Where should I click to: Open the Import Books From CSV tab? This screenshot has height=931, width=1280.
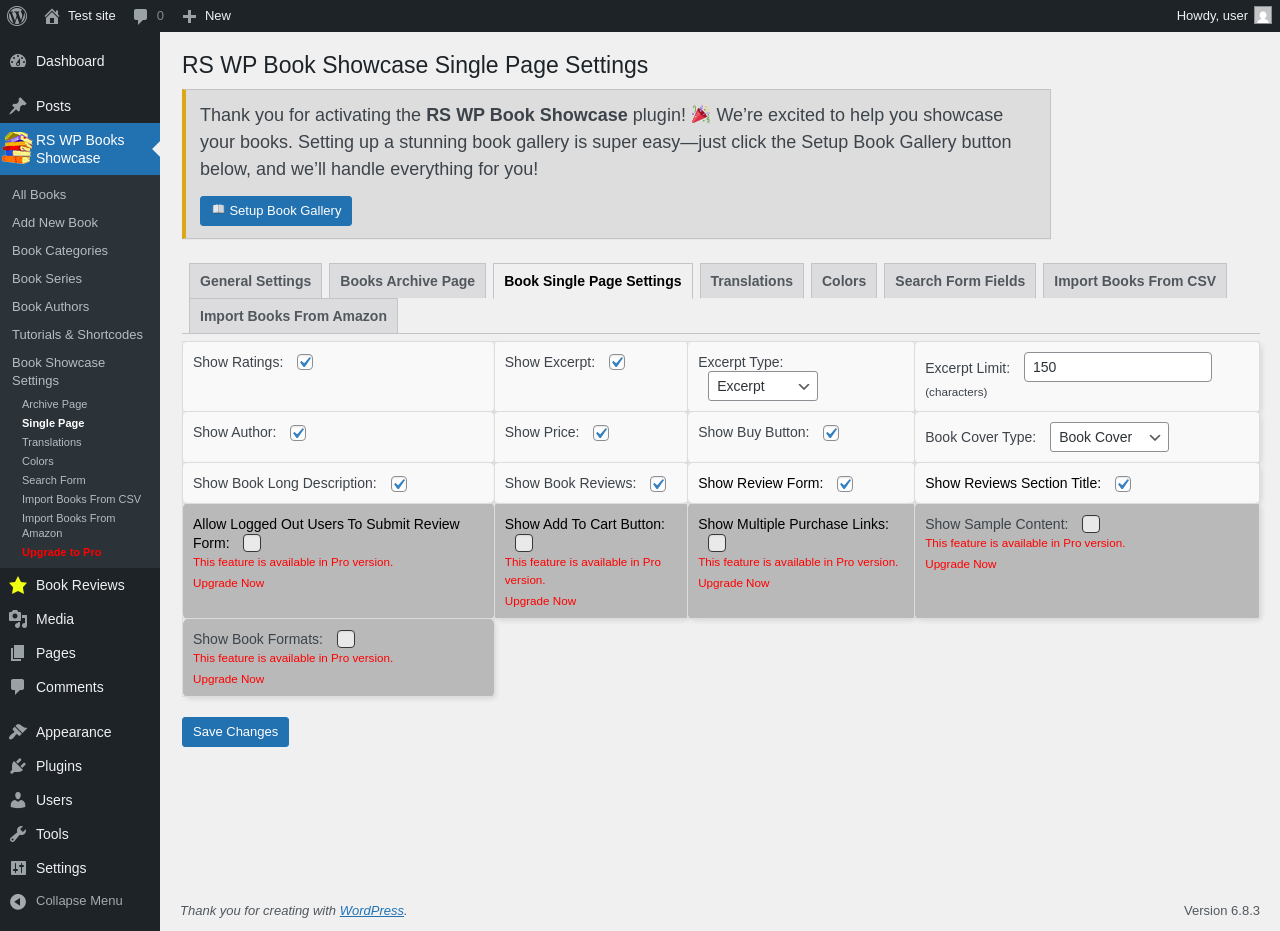1135,281
